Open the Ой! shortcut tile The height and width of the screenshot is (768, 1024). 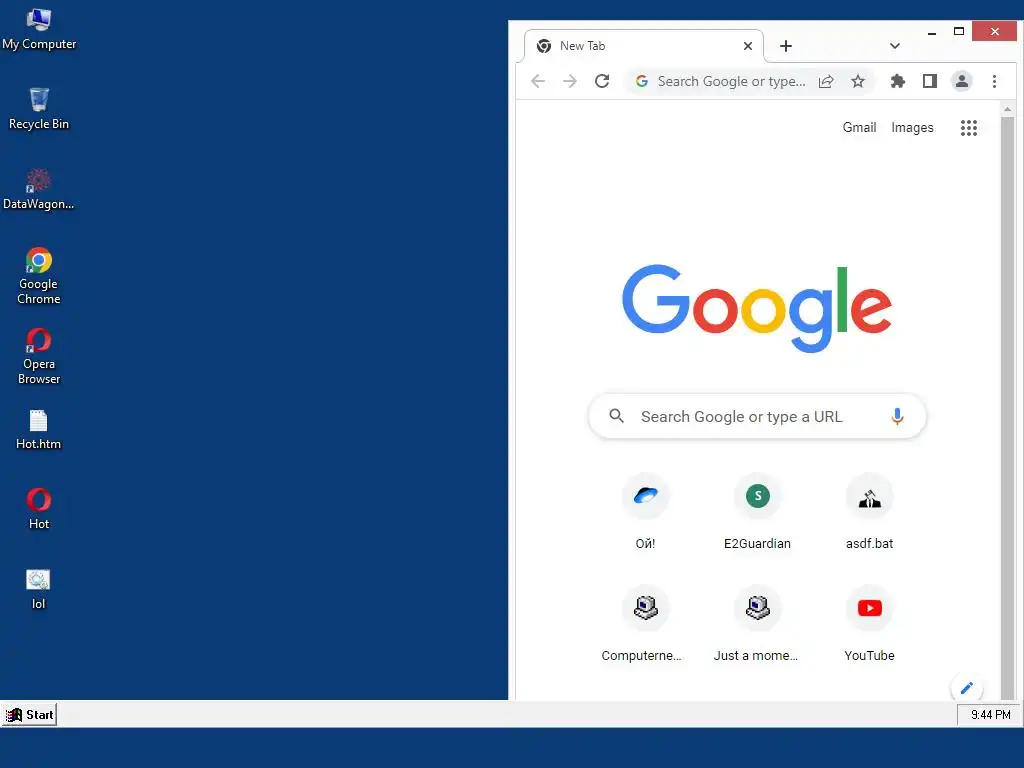(645, 511)
